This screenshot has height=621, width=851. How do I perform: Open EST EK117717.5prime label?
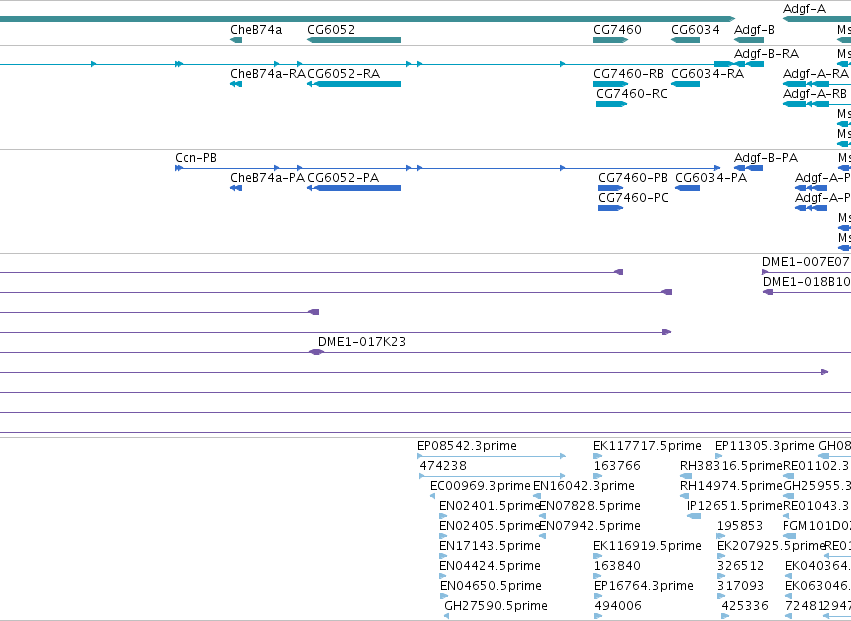647,446
